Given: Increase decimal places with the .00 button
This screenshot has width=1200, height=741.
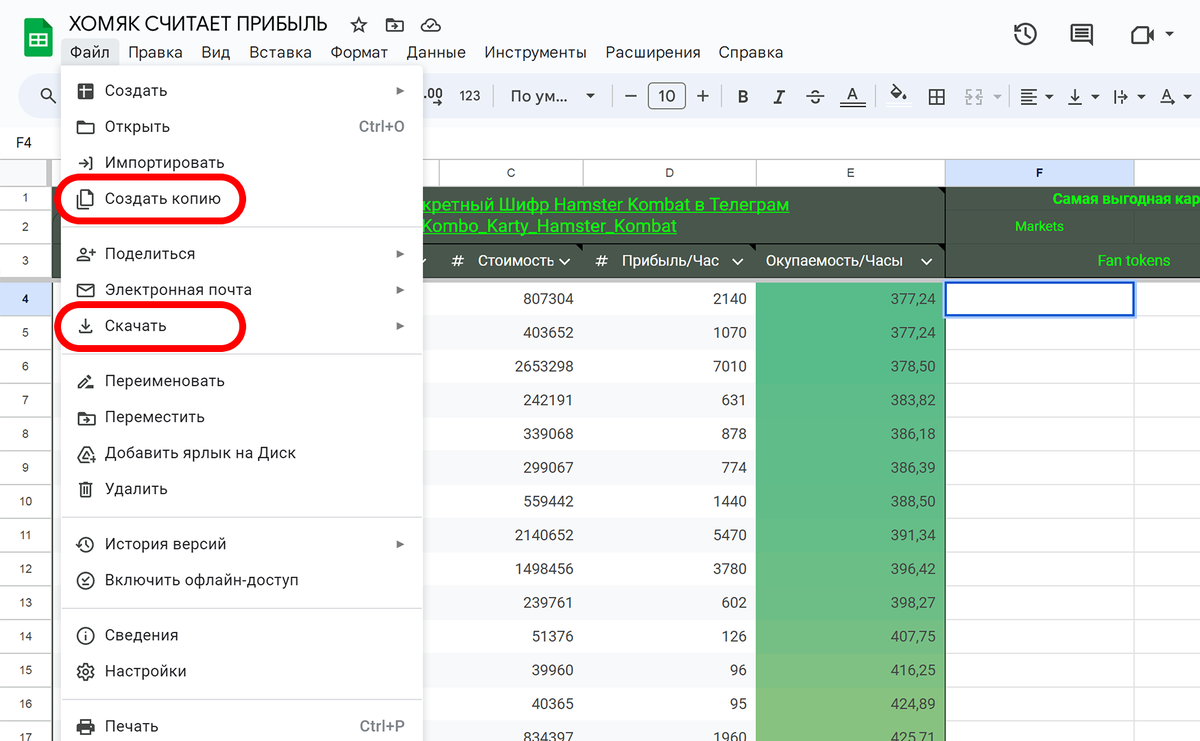Looking at the screenshot, I should [x=433, y=96].
